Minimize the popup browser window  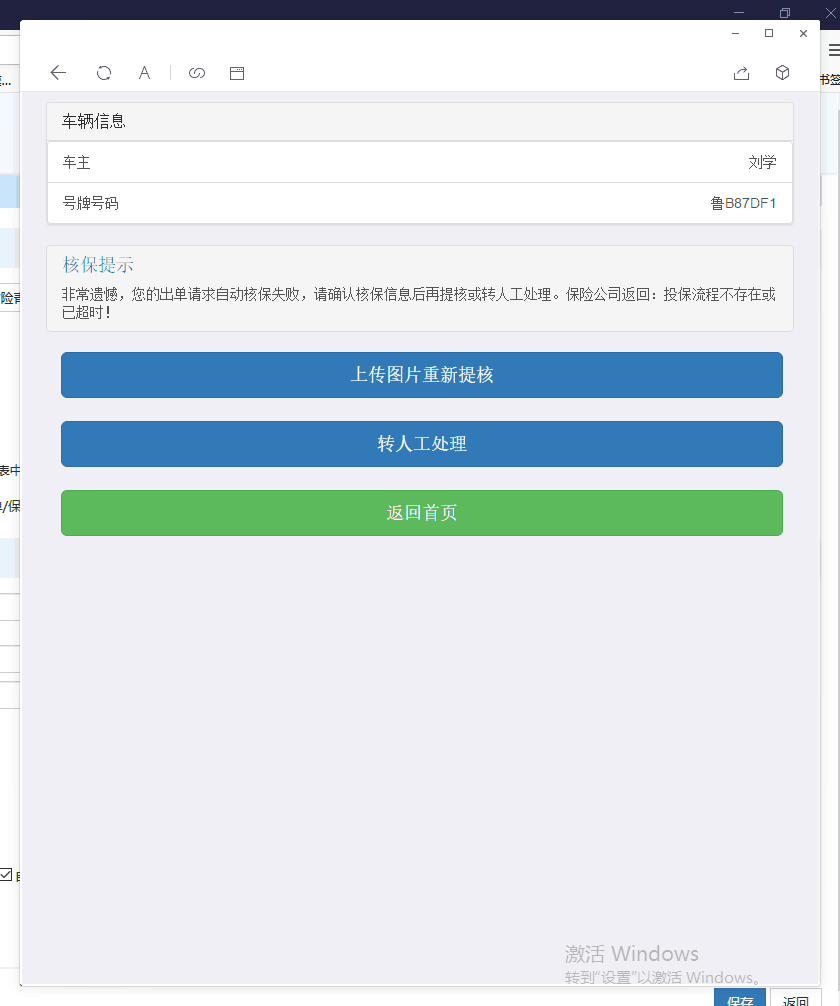[x=735, y=33]
